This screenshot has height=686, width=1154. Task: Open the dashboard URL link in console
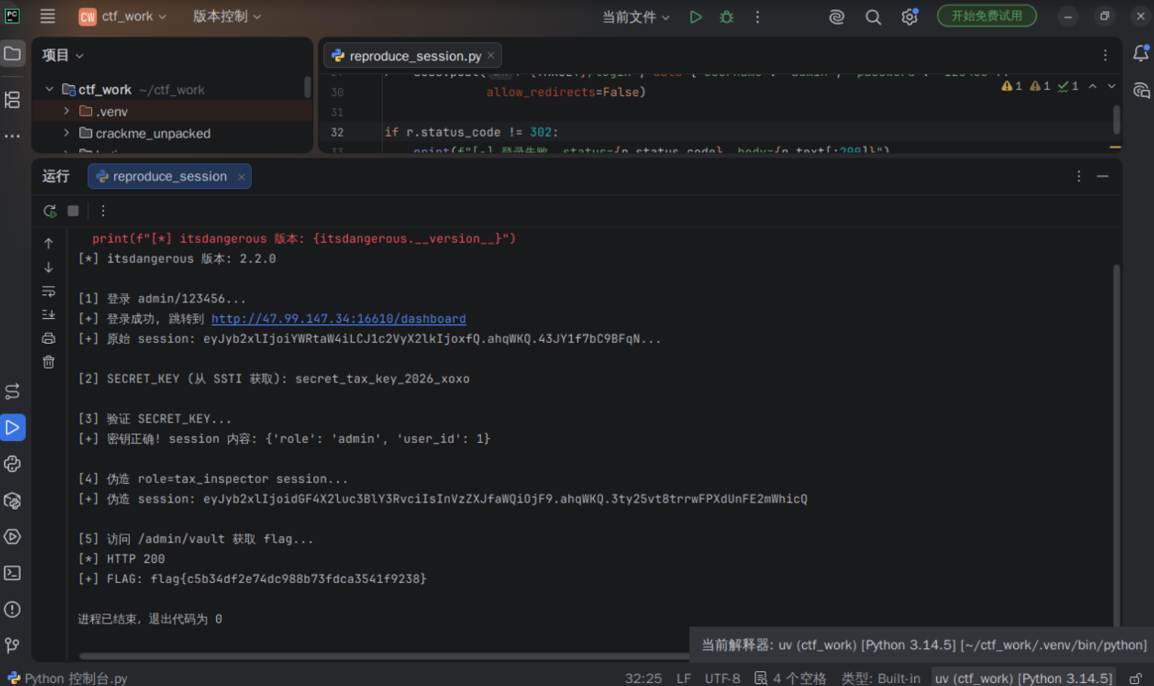(x=339, y=319)
